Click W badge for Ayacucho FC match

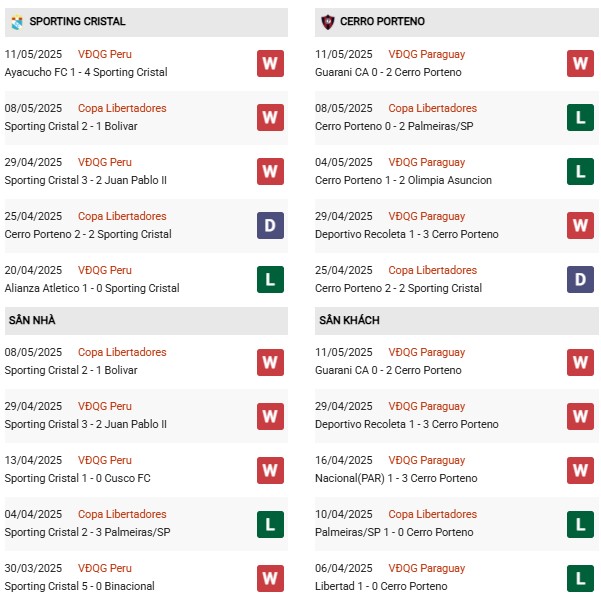[270, 63]
